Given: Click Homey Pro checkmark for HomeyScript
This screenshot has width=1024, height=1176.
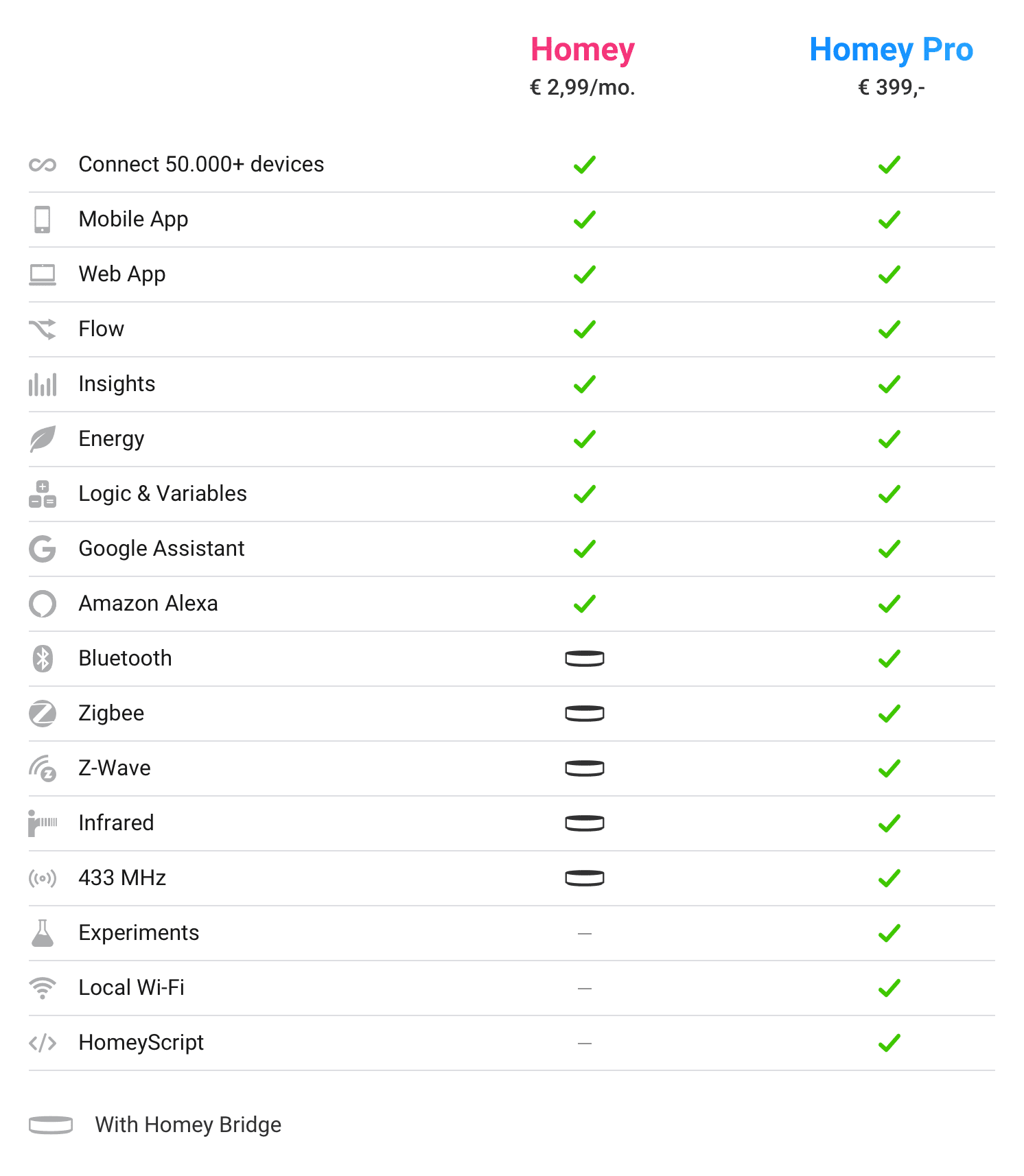Looking at the screenshot, I should [889, 1043].
